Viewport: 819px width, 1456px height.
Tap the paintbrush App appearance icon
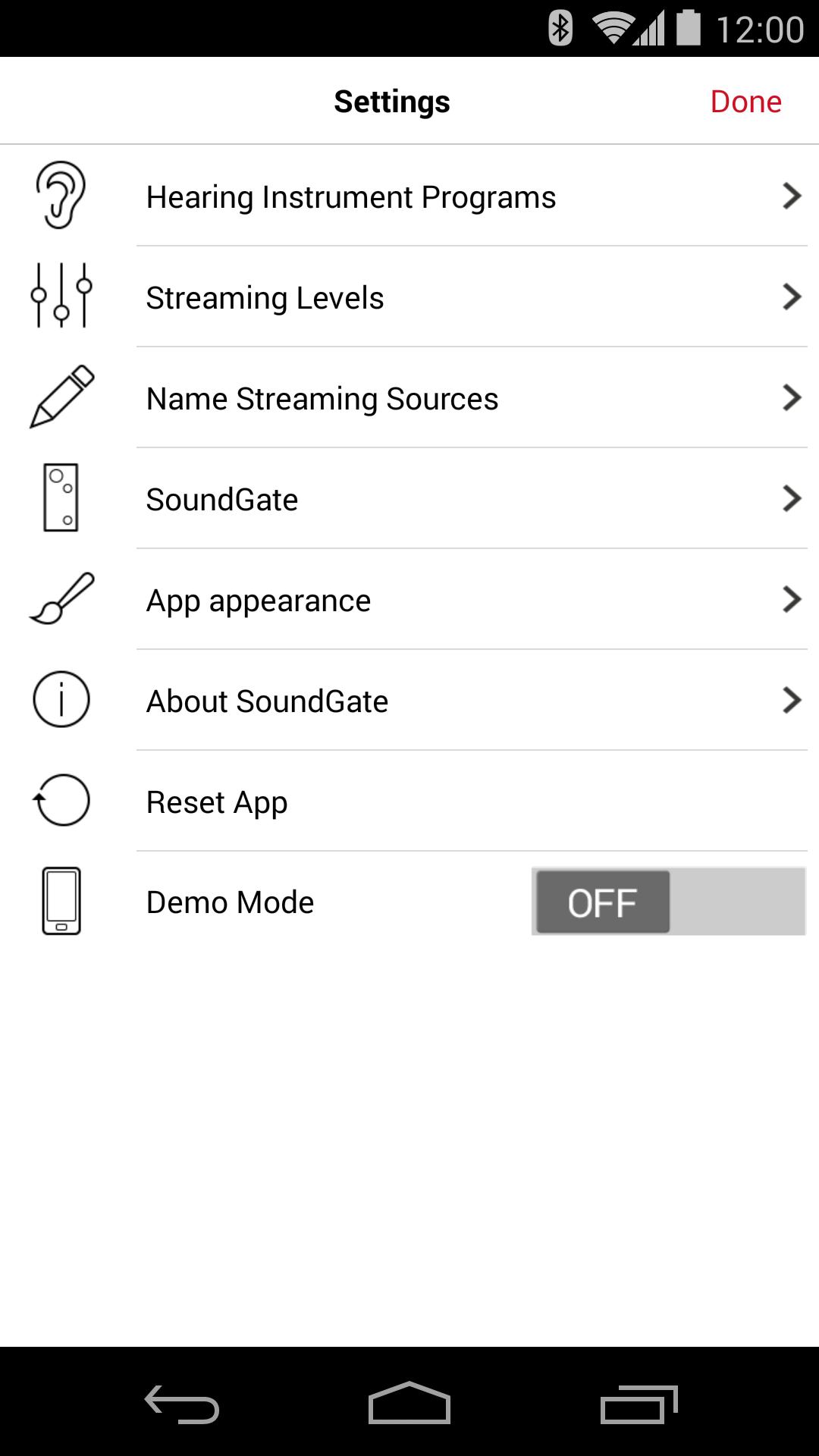(x=61, y=599)
